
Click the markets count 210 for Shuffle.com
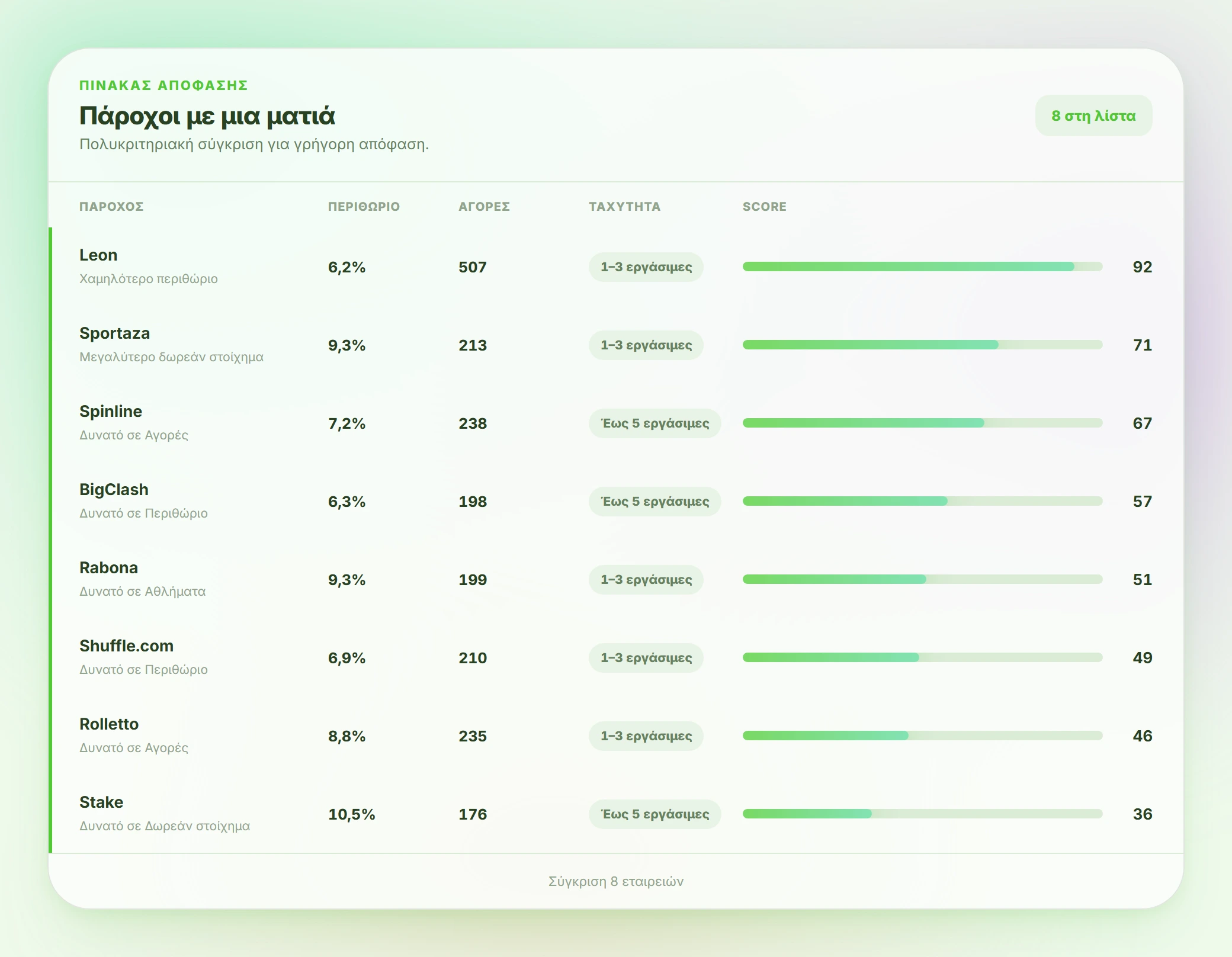pyautogui.click(x=473, y=658)
